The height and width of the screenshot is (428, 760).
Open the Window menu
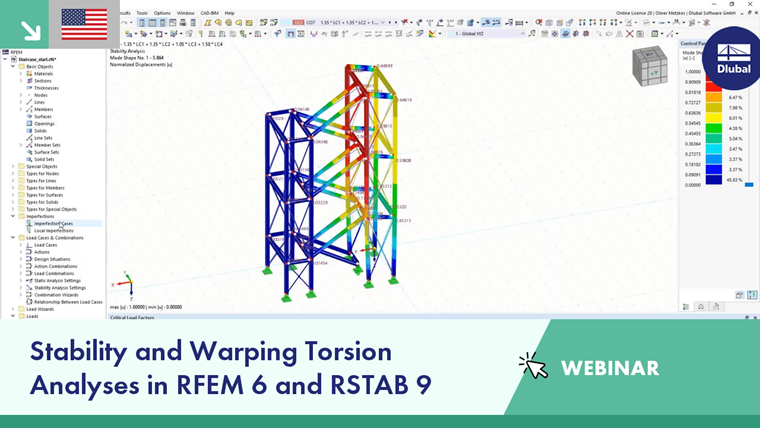click(185, 13)
